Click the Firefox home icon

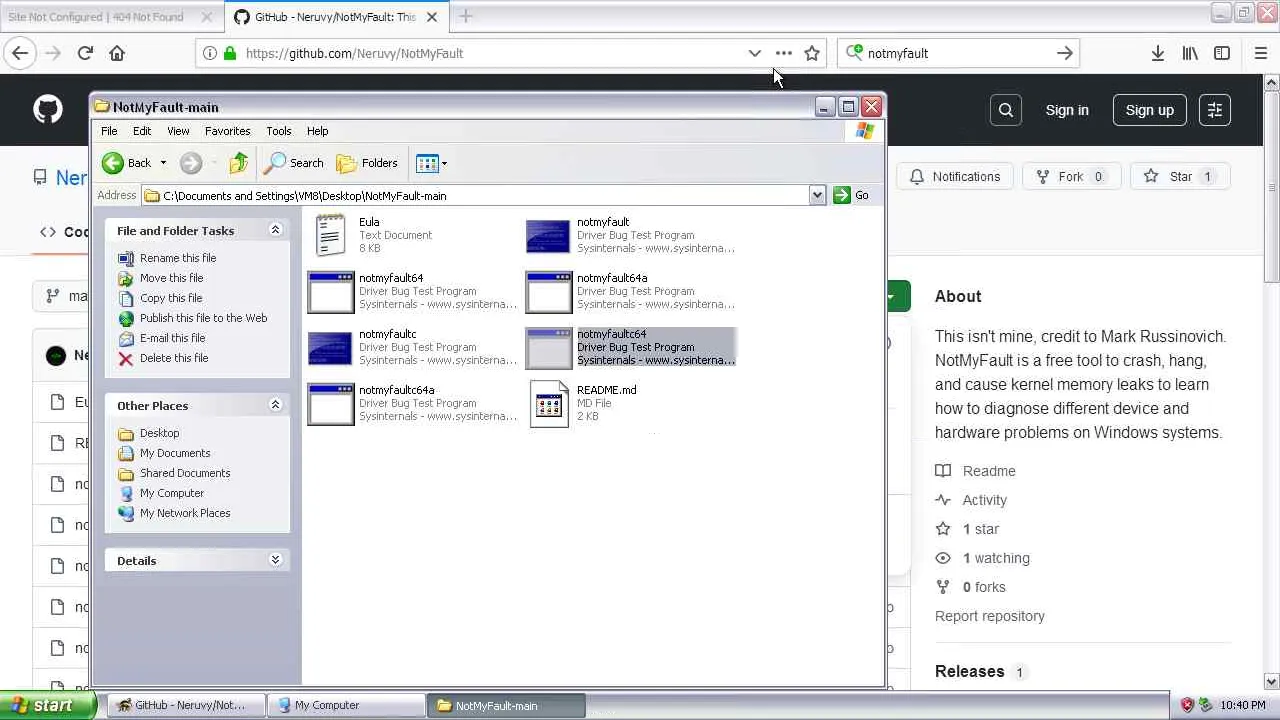[117, 53]
